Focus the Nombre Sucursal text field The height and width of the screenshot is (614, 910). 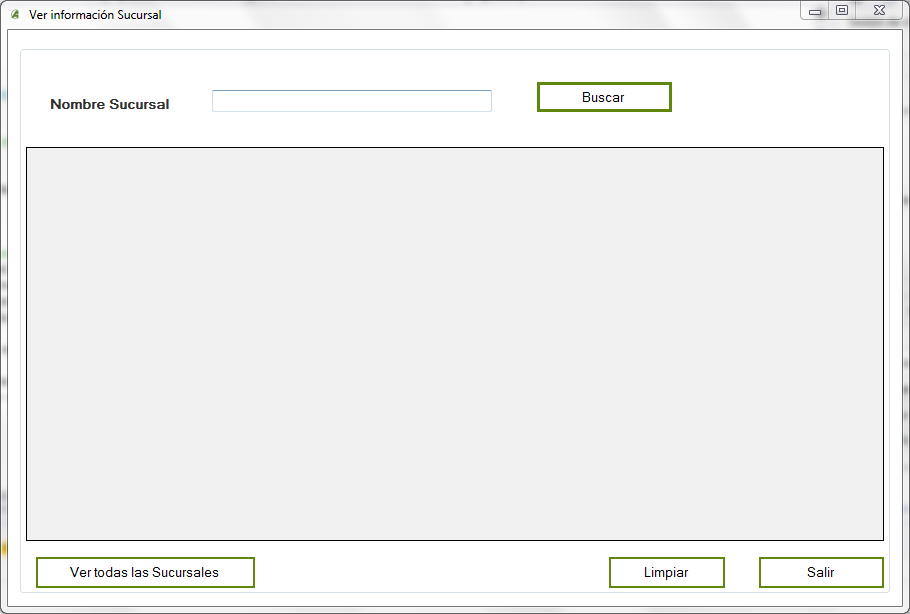coord(351,101)
